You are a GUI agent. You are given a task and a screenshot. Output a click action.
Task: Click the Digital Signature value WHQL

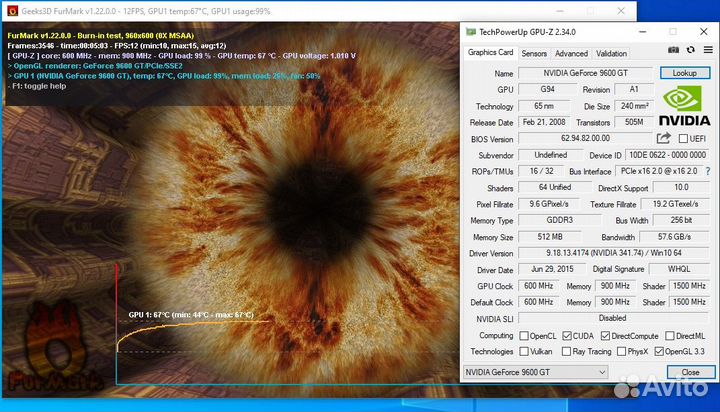tap(679, 269)
